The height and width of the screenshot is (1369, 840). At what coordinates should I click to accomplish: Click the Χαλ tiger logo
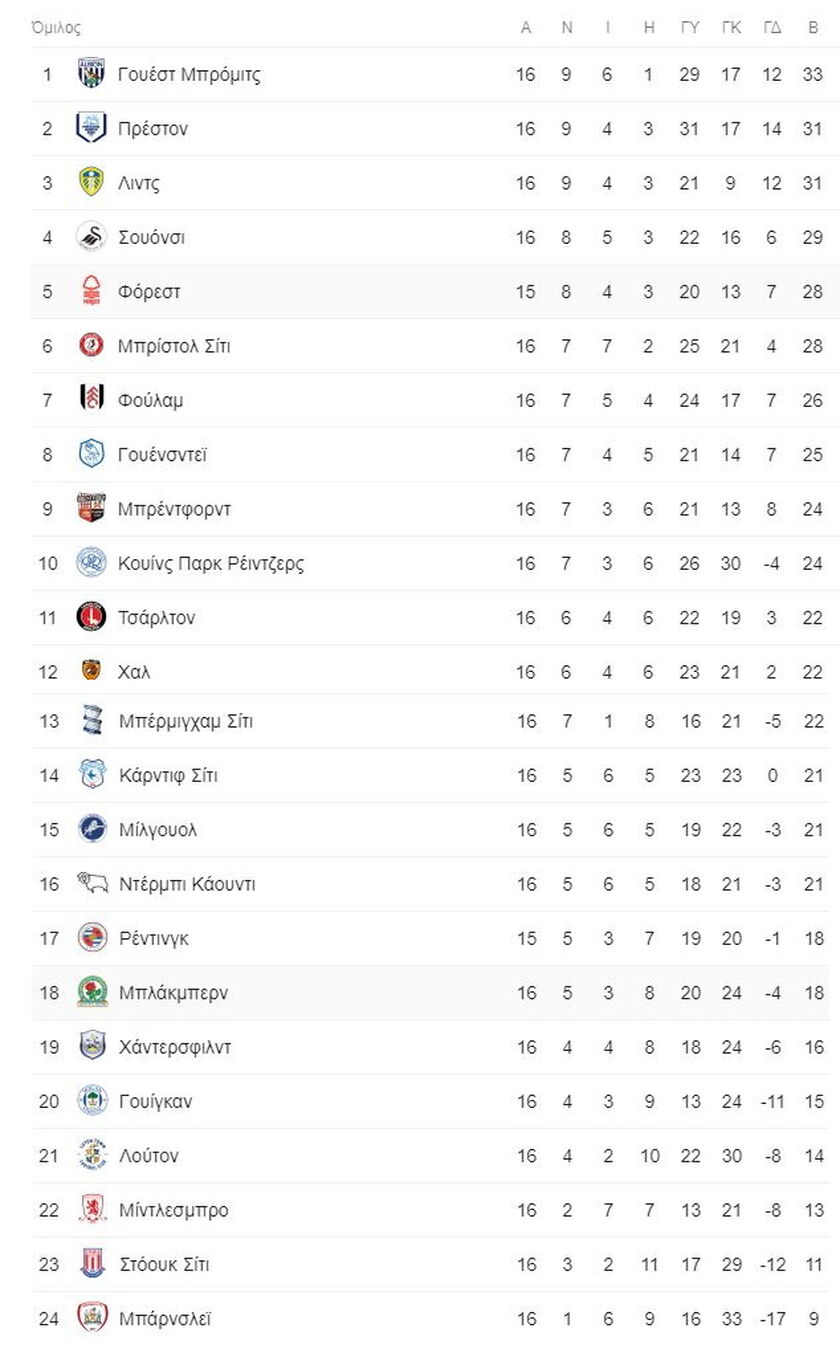[x=91, y=671]
